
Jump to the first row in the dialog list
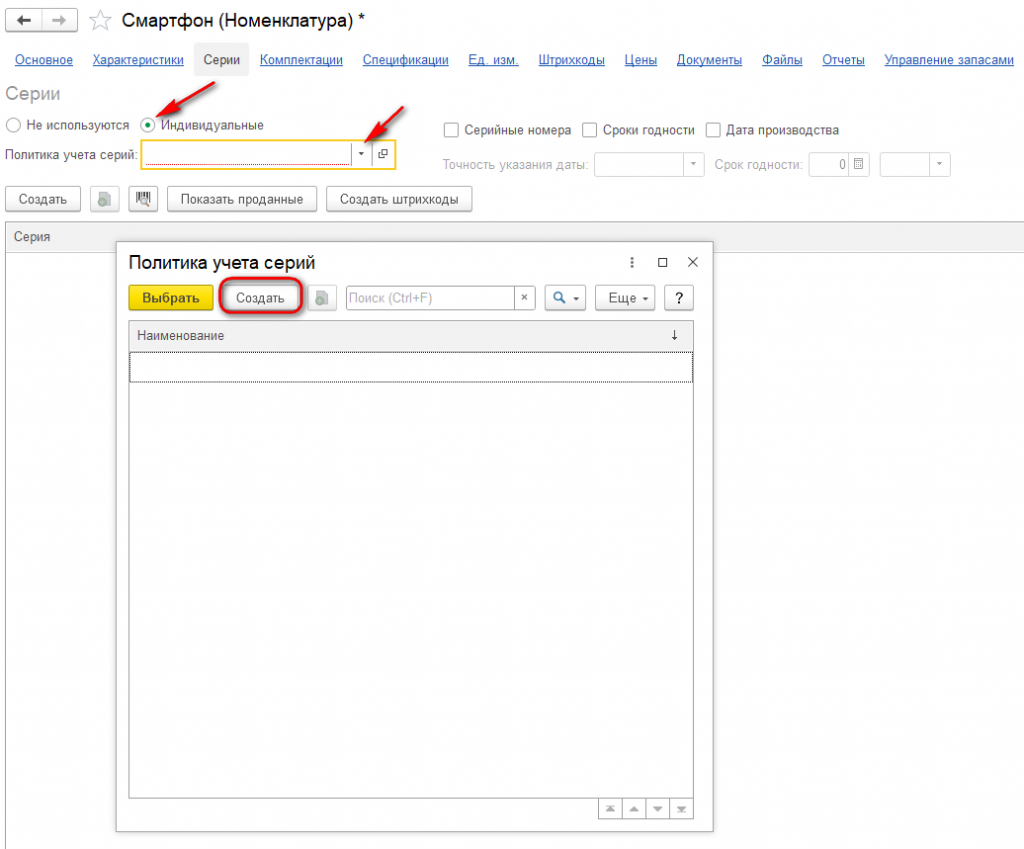pyautogui.click(x=610, y=809)
